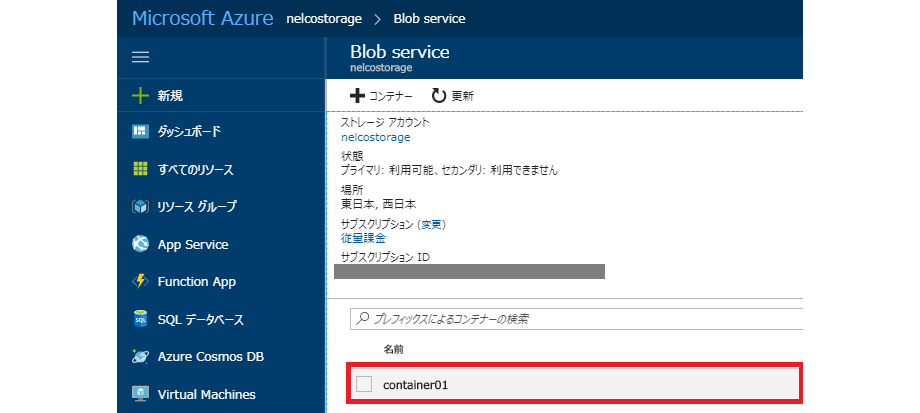
Task: Click the App Service globe icon
Action: point(140,244)
